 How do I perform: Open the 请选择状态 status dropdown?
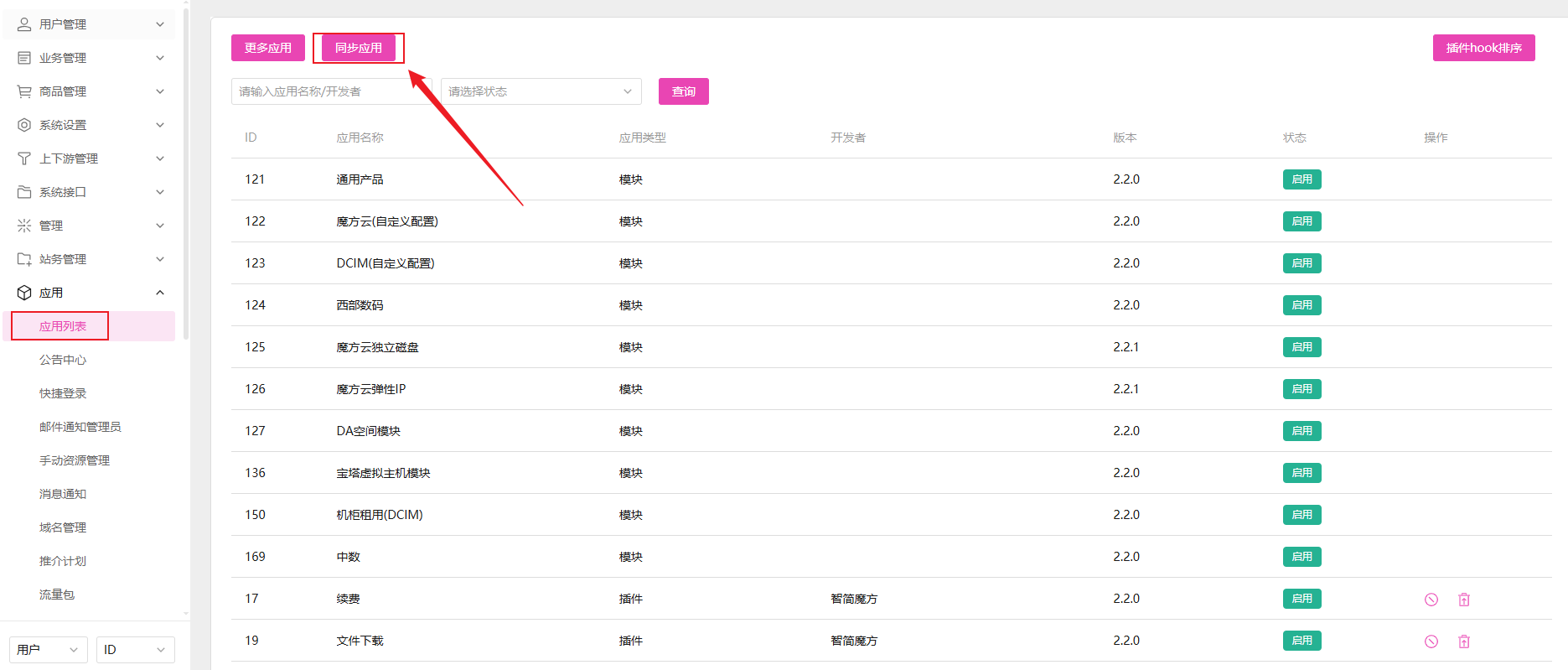(541, 91)
